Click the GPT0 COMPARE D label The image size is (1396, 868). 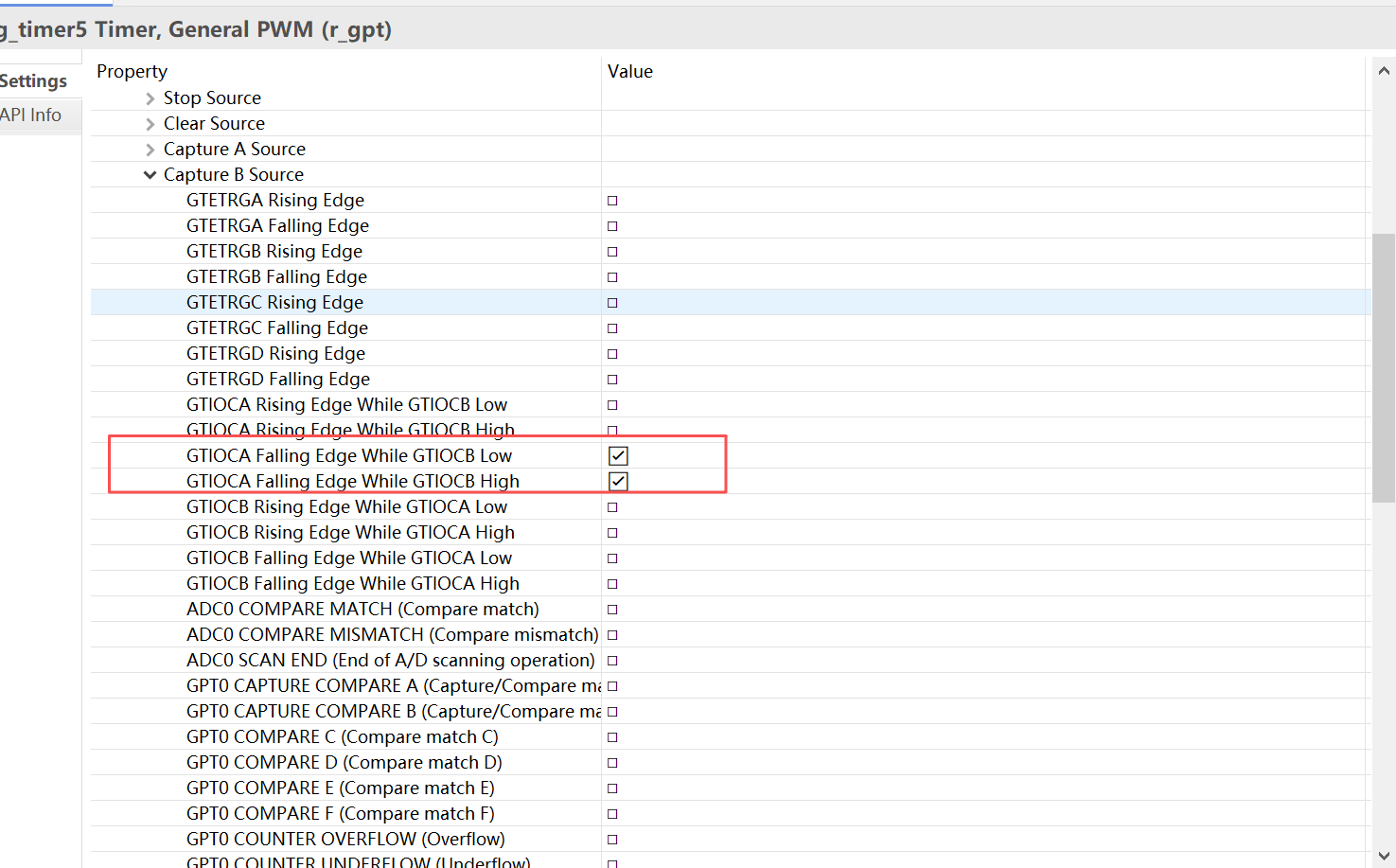click(x=345, y=763)
